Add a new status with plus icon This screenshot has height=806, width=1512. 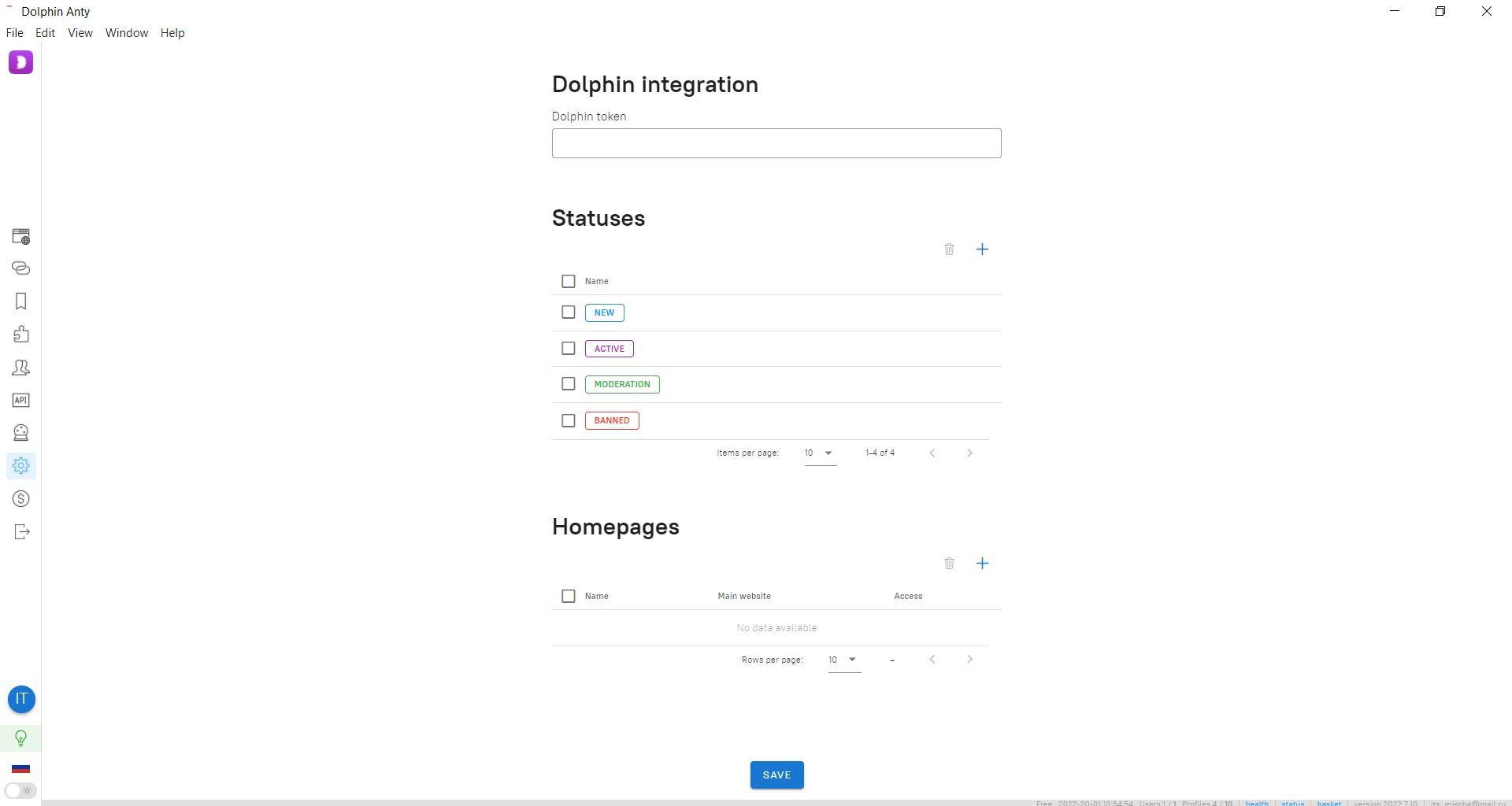pyautogui.click(x=982, y=250)
